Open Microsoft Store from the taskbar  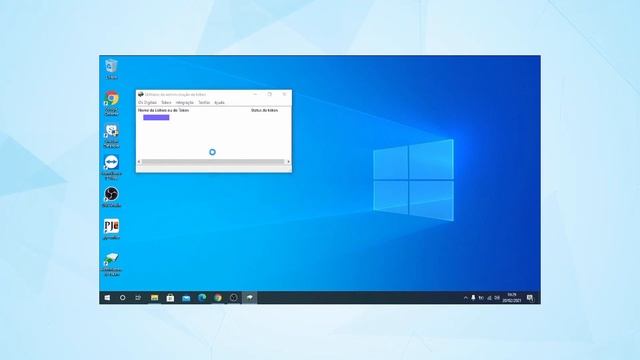(170, 298)
